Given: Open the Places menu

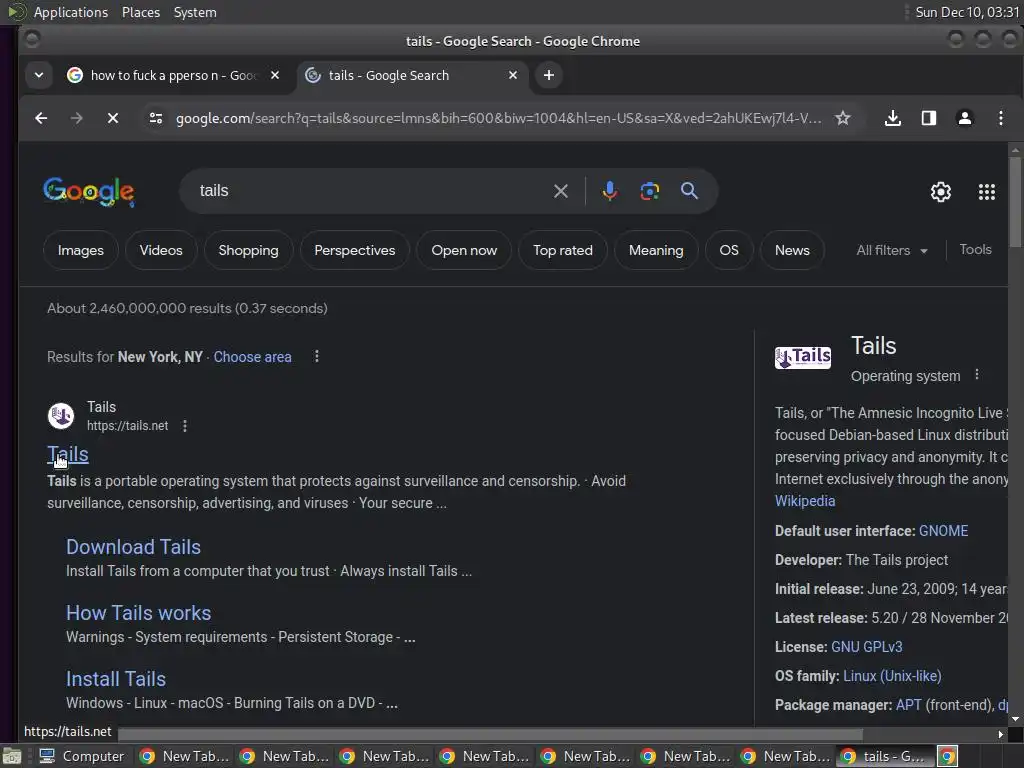Looking at the screenshot, I should pos(140,12).
